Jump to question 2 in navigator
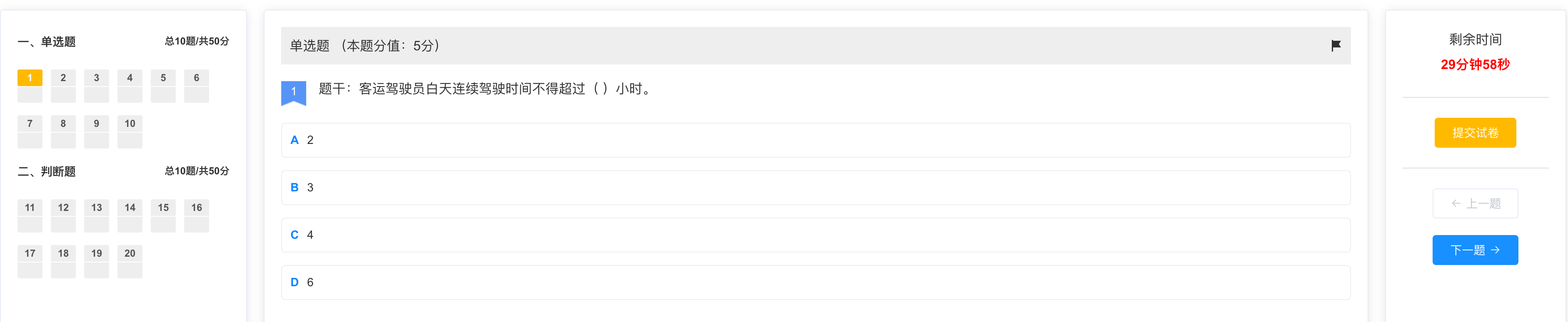Screen dimensions: 1568x322 [x=63, y=86]
